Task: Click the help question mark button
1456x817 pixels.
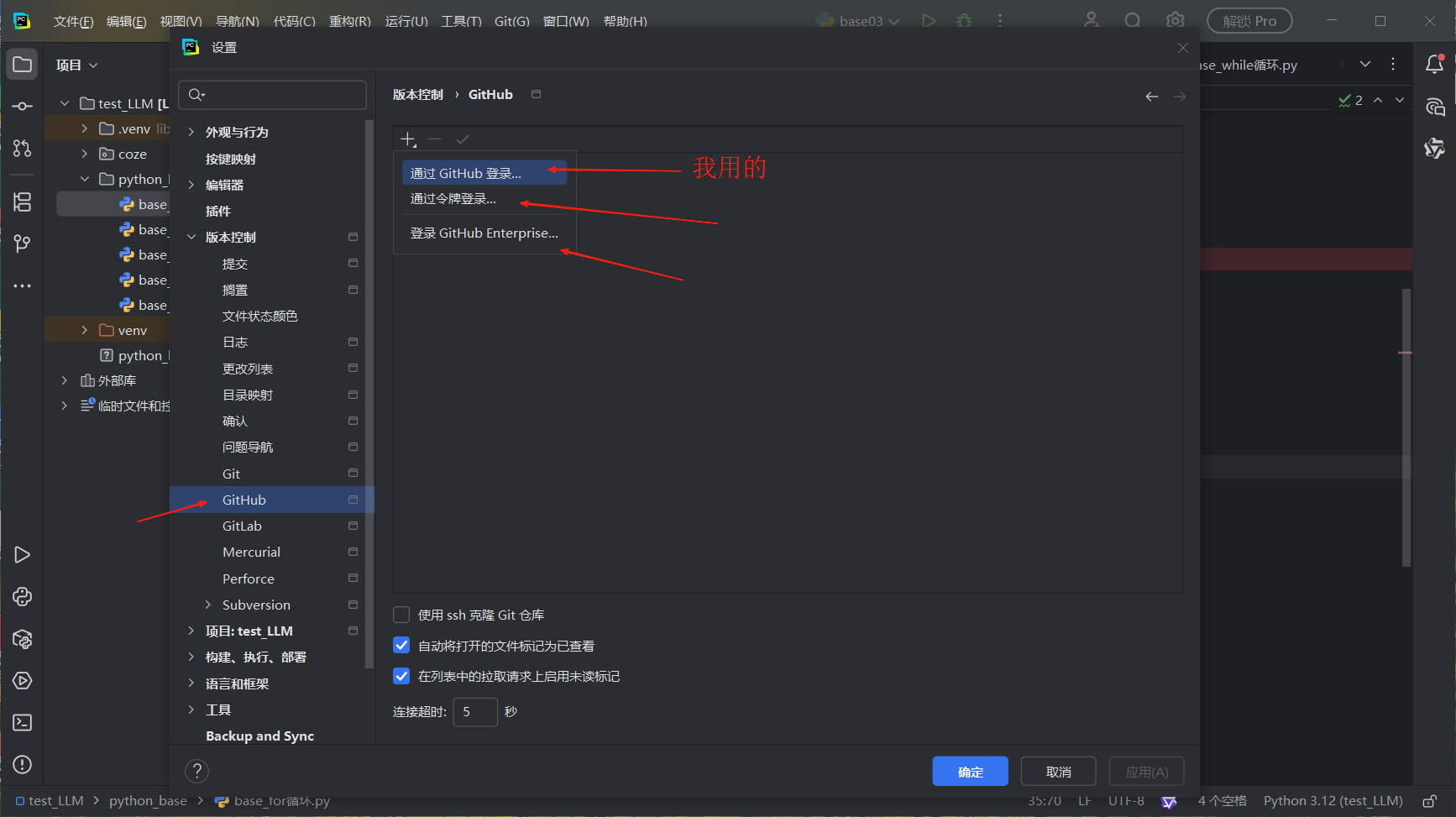Action: click(x=196, y=771)
